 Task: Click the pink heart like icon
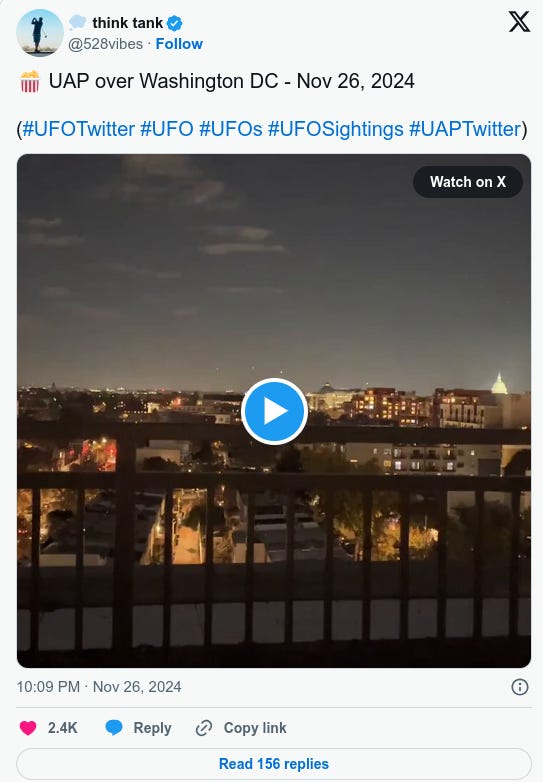point(28,728)
